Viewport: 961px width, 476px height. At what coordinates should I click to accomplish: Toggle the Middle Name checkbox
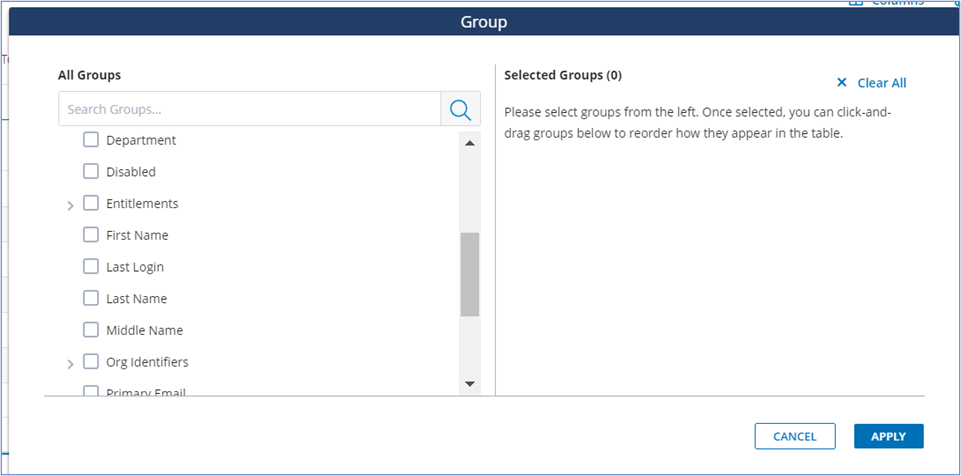point(91,330)
